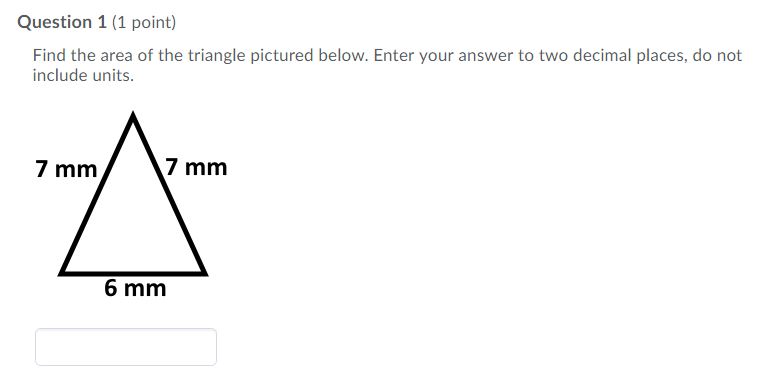Click the triangle's bottom-right vertex
Viewport: 781px width, 377px height.
pos(203,272)
